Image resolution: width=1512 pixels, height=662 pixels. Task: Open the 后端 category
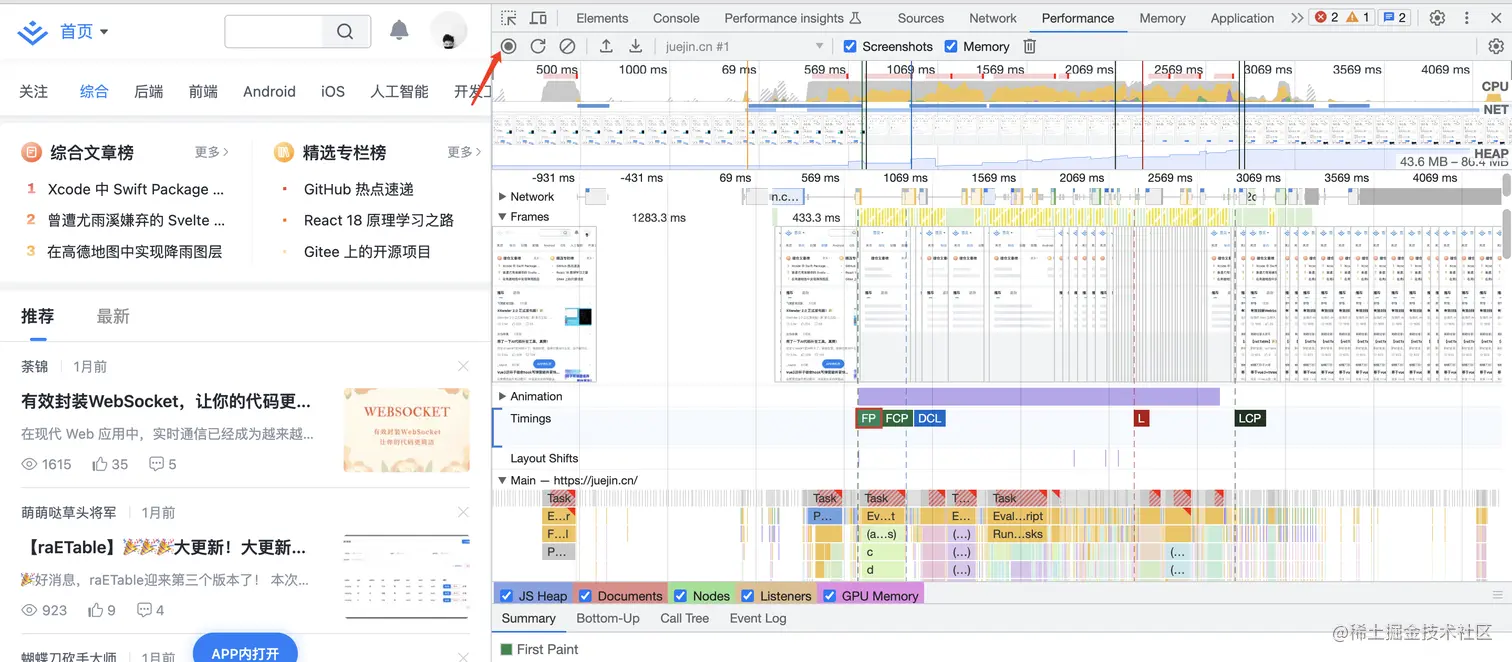pos(149,91)
